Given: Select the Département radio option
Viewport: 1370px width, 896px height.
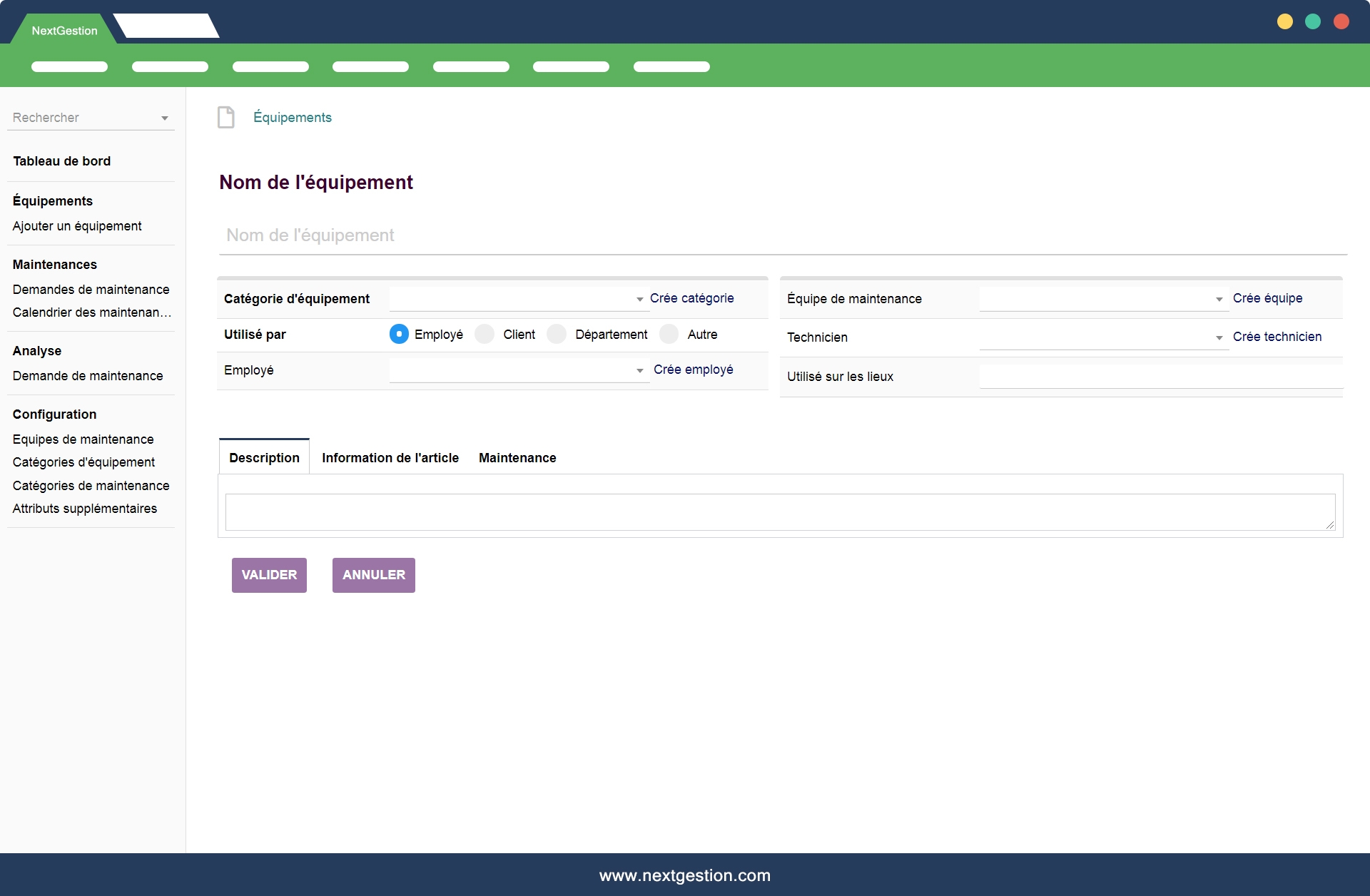Looking at the screenshot, I should click(557, 334).
